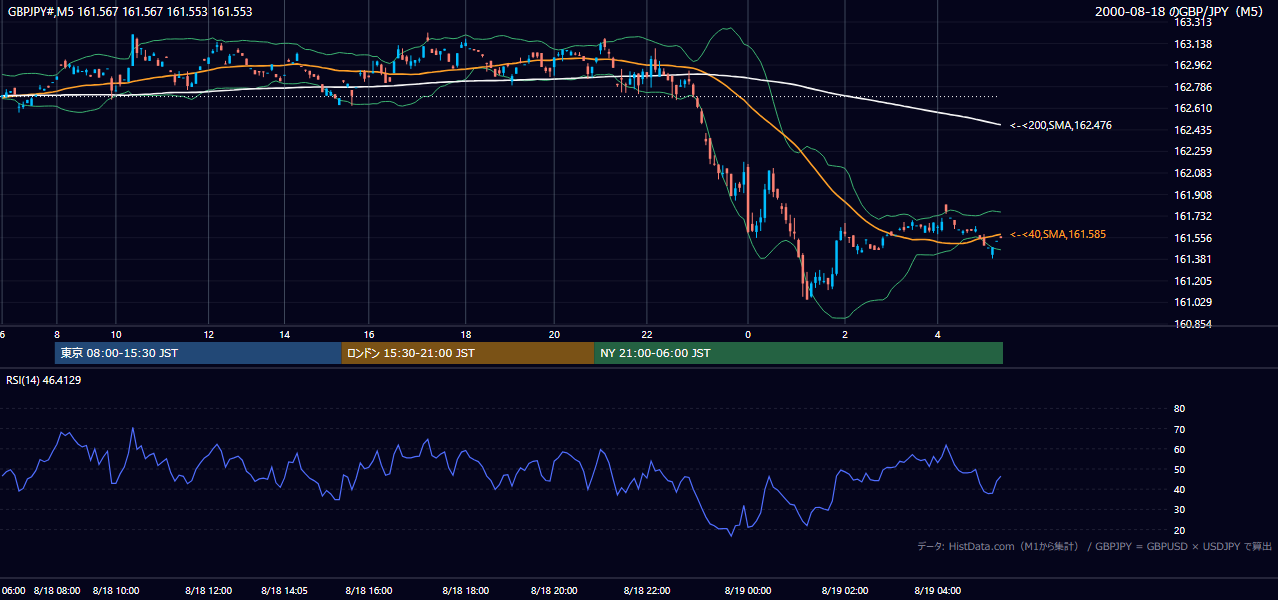The height and width of the screenshot is (600, 1278).
Task: Select the 40 SMA 161.585 label
Action: [x=1058, y=234]
